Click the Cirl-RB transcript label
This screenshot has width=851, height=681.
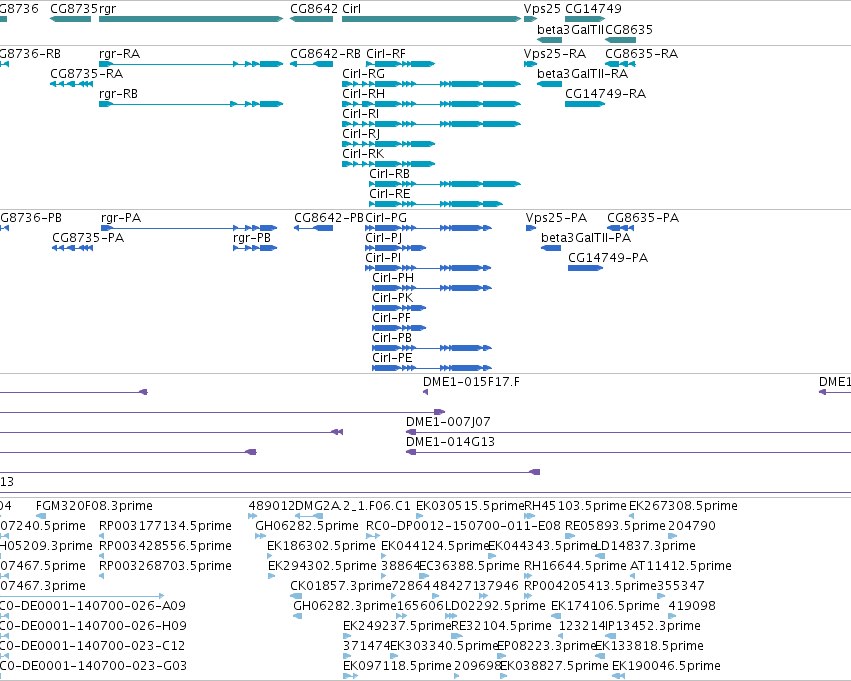[389, 174]
